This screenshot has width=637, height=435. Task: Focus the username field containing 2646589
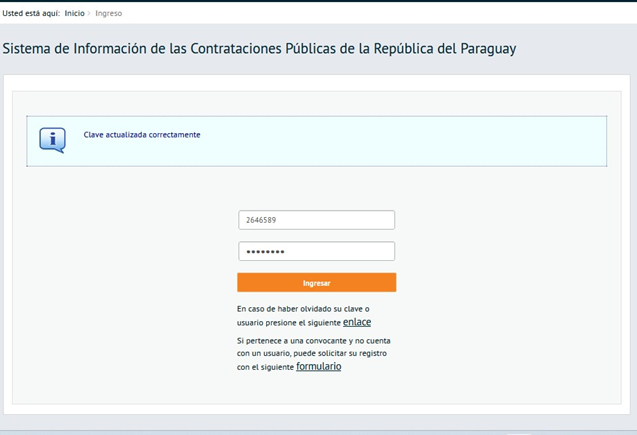click(x=316, y=220)
